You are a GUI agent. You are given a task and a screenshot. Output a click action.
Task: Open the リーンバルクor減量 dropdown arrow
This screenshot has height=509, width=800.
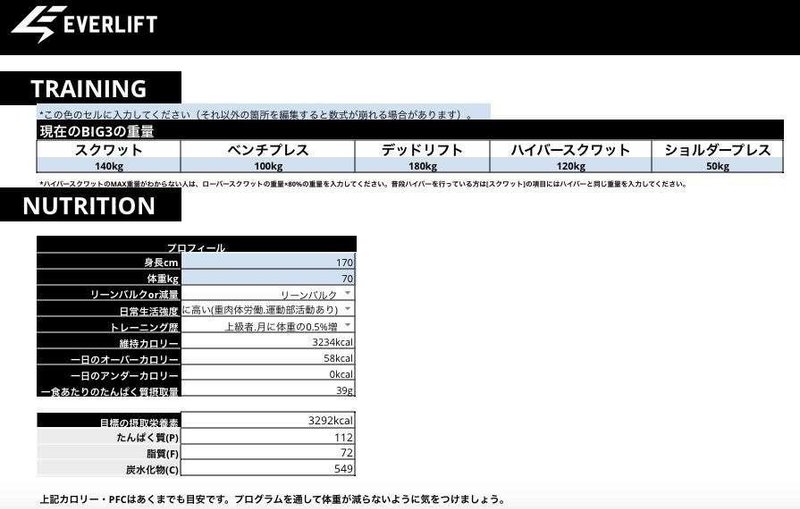click(x=347, y=293)
